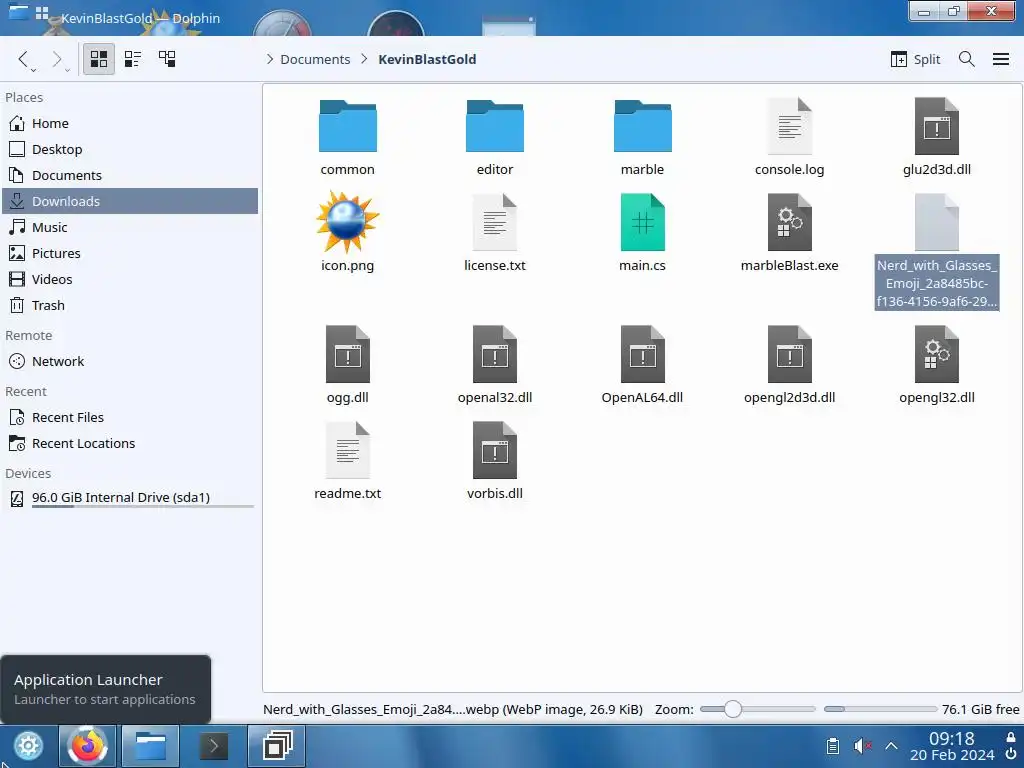Image resolution: width=1024 pixels, height=768 pixels.
Task: Select the editor folder
Action: pyautogui.click(x=495, y=138)
